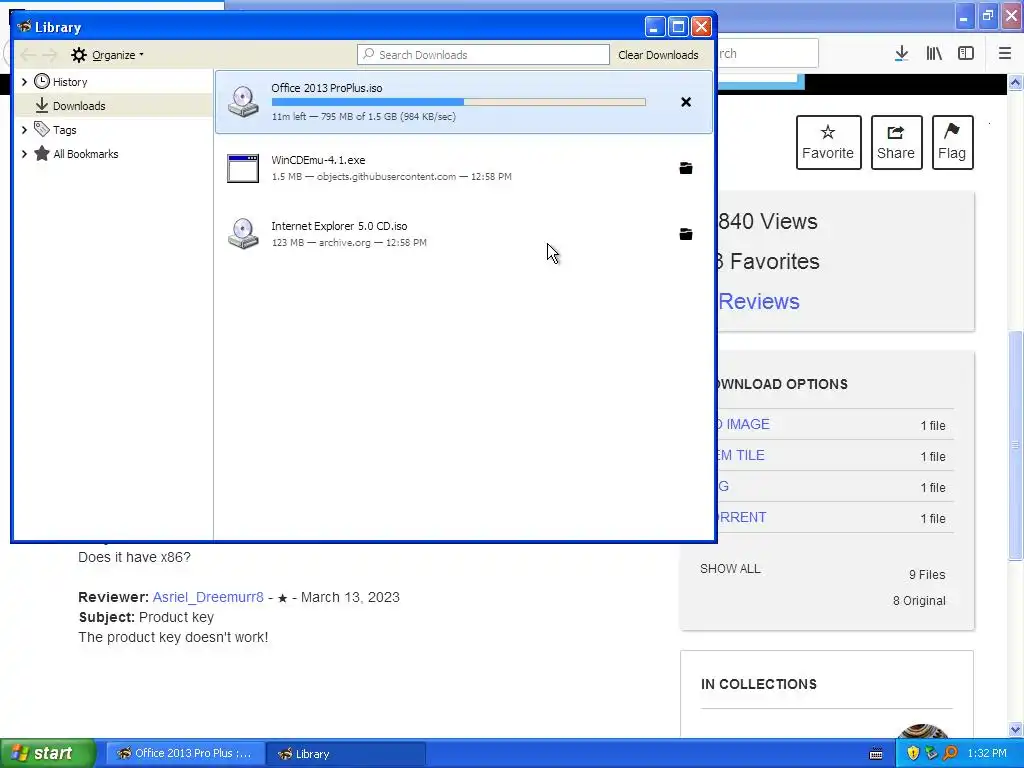Image resolution: width=1024 pixels, height=768 pixels.
Task: Open the Reviews link
Action: [x=759, y=302]
